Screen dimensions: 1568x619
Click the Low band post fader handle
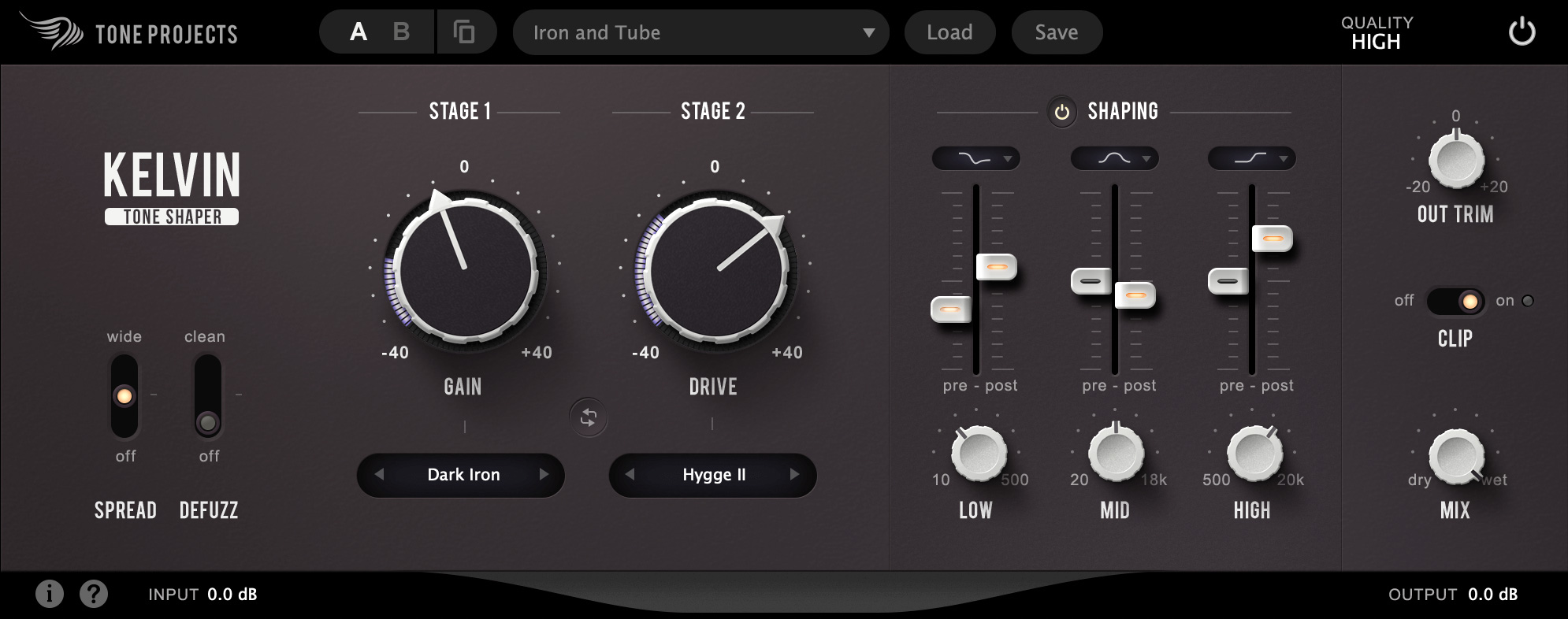tap(997, 266)
